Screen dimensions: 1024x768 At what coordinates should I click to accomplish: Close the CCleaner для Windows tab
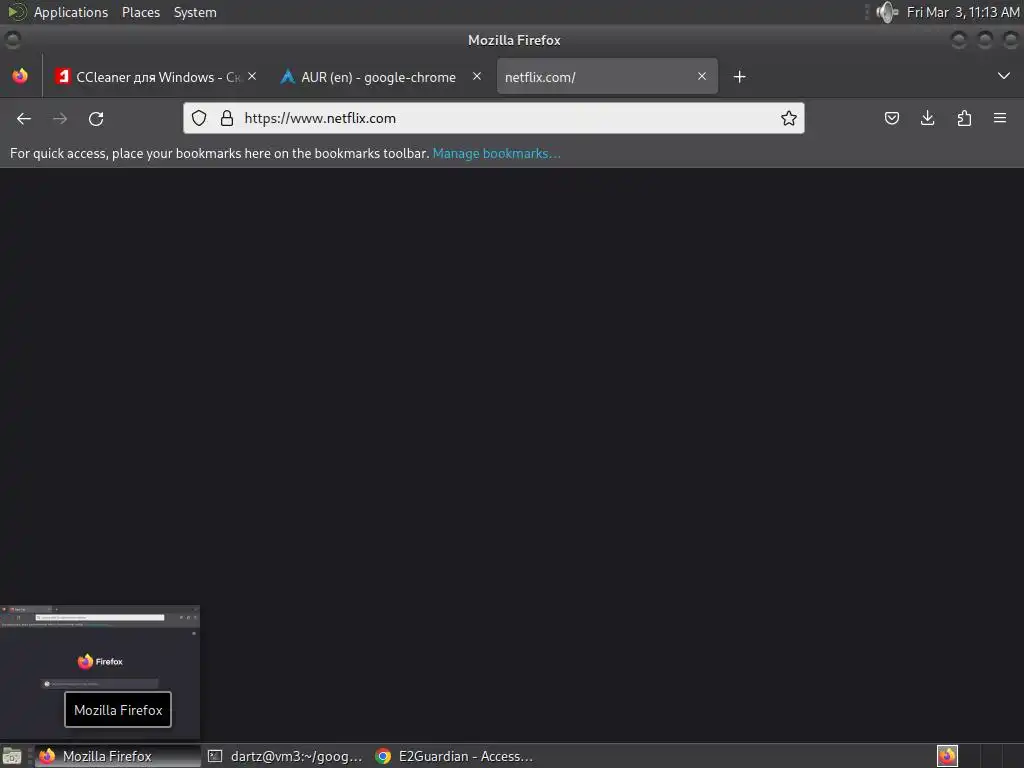[252, 76]
